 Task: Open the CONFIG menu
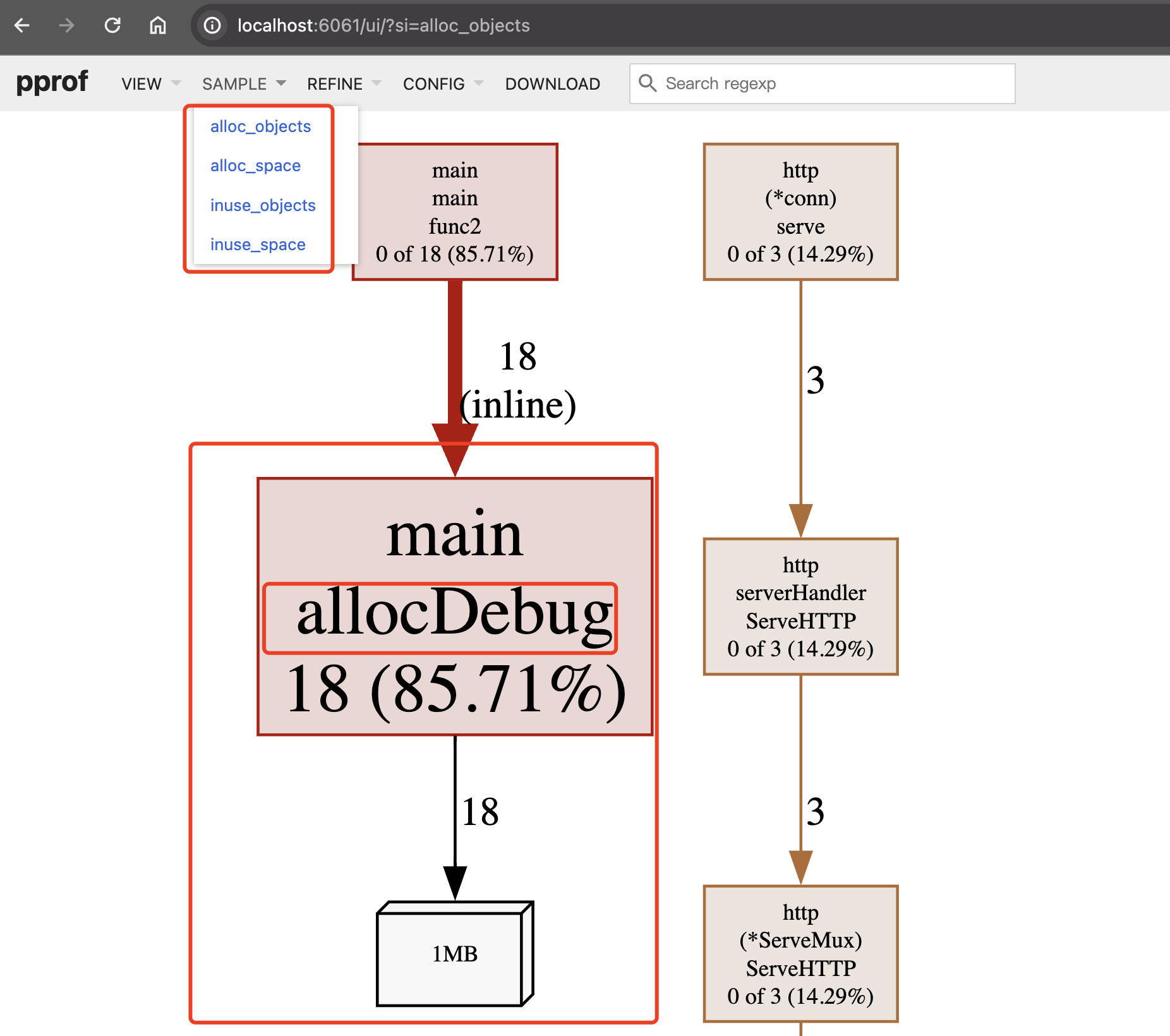442,84
